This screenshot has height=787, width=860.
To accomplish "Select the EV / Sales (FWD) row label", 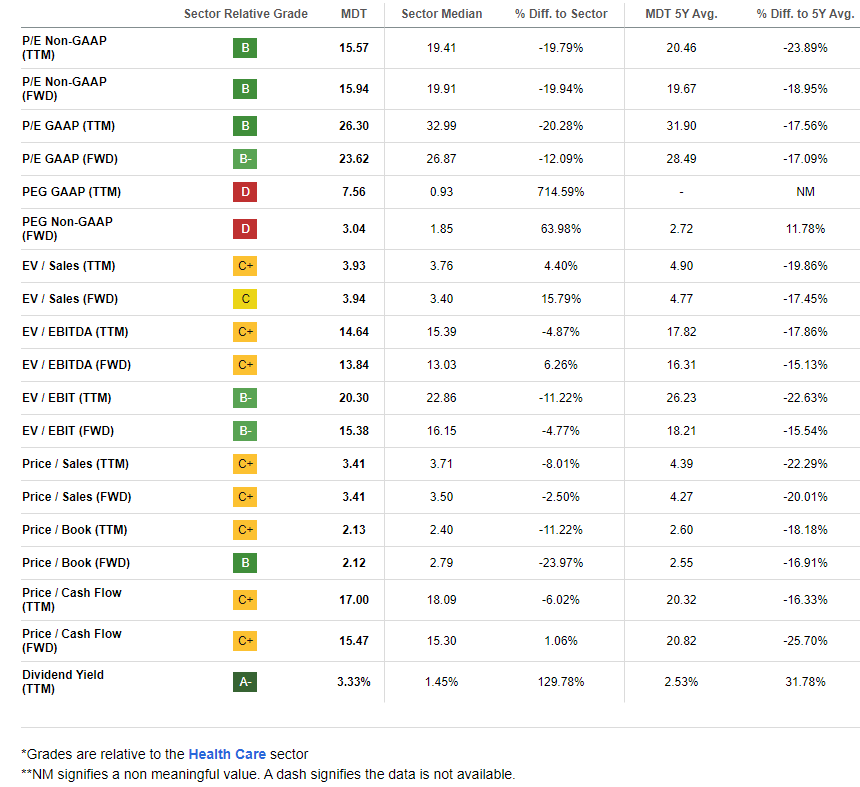I will tap(70, 299).
